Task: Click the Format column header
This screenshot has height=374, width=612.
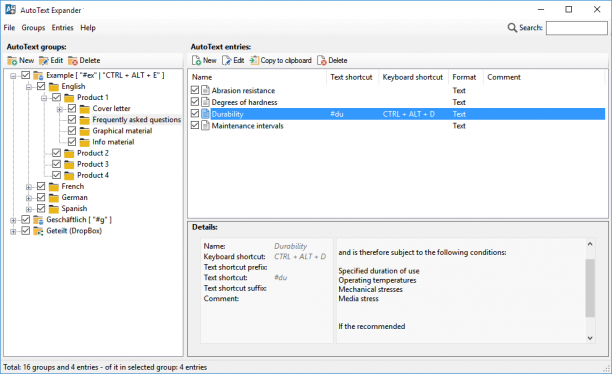Action: coord(466,77)
